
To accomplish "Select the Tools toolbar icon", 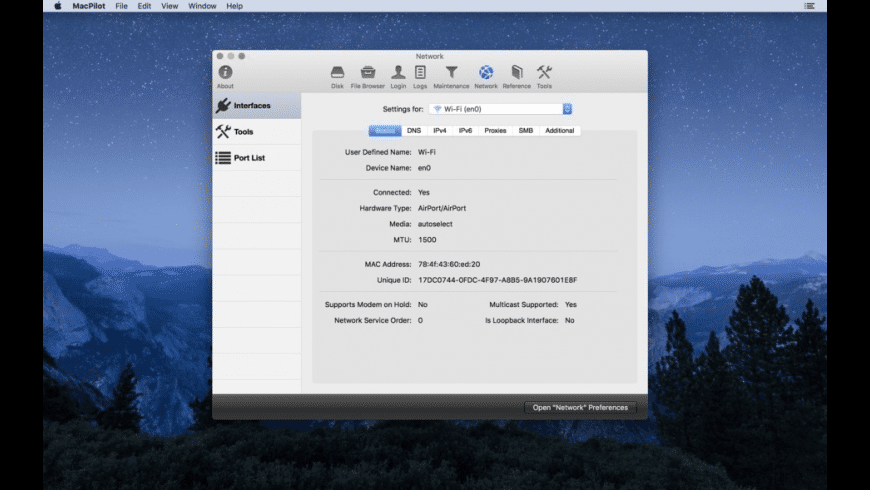I will click(544, 77).
